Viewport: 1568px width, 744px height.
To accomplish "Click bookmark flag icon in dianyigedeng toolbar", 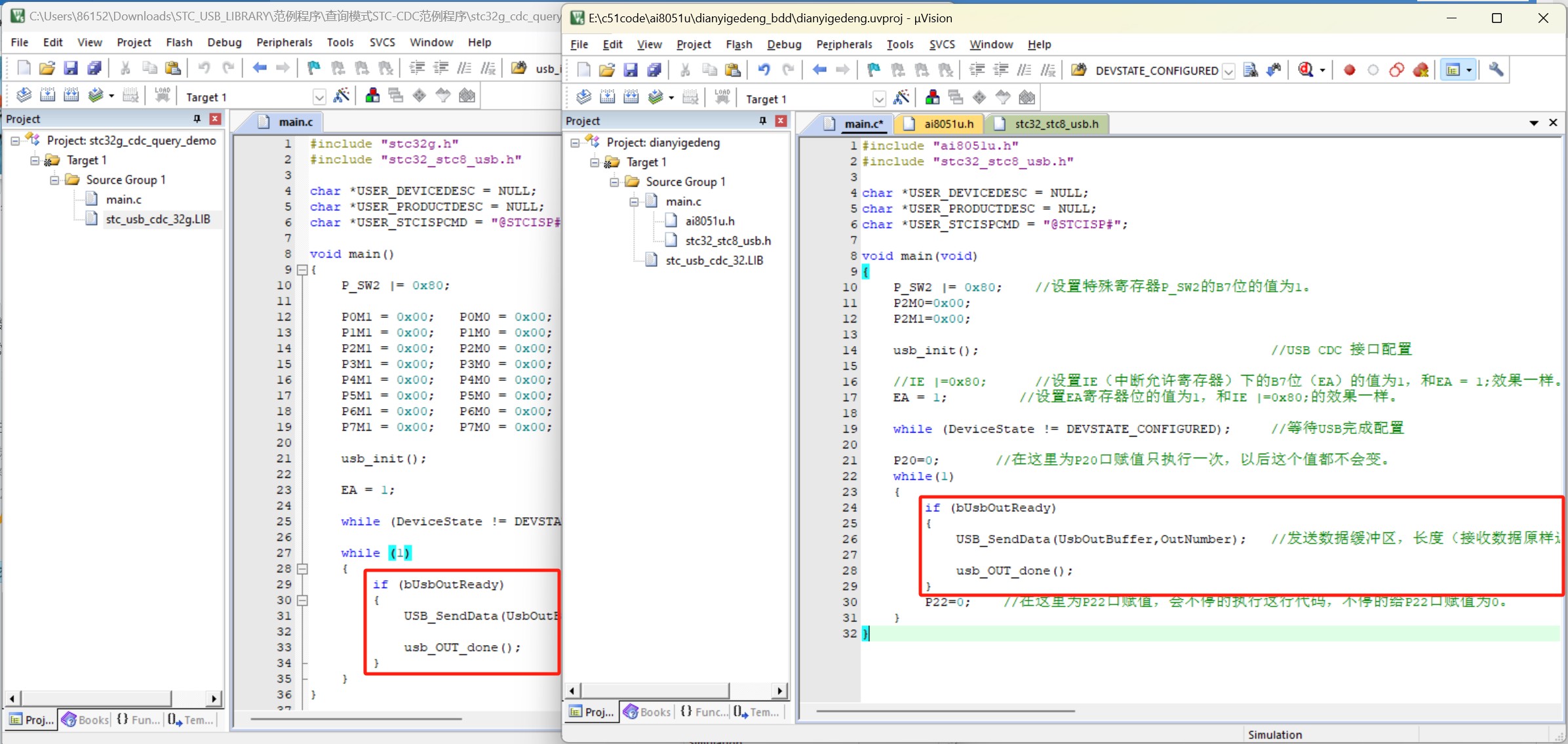I will (x=873, y=70).
